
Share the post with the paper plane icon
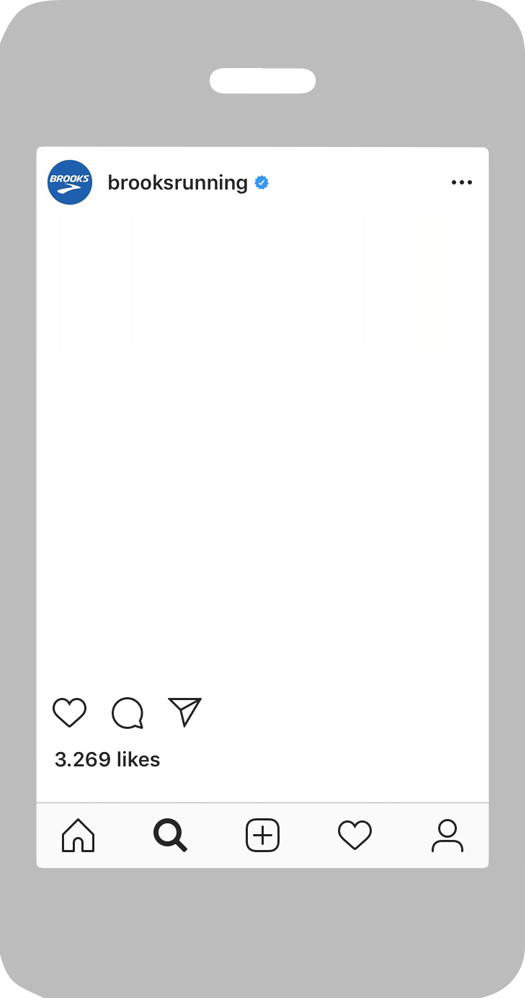tap(185, 712)
